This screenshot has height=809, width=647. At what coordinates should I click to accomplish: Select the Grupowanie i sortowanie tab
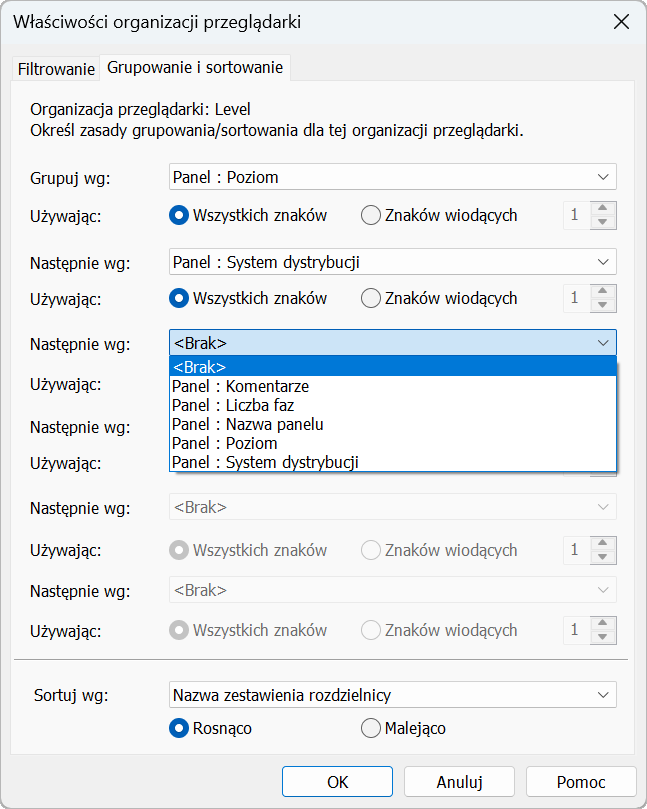click(x=195, y=68)
